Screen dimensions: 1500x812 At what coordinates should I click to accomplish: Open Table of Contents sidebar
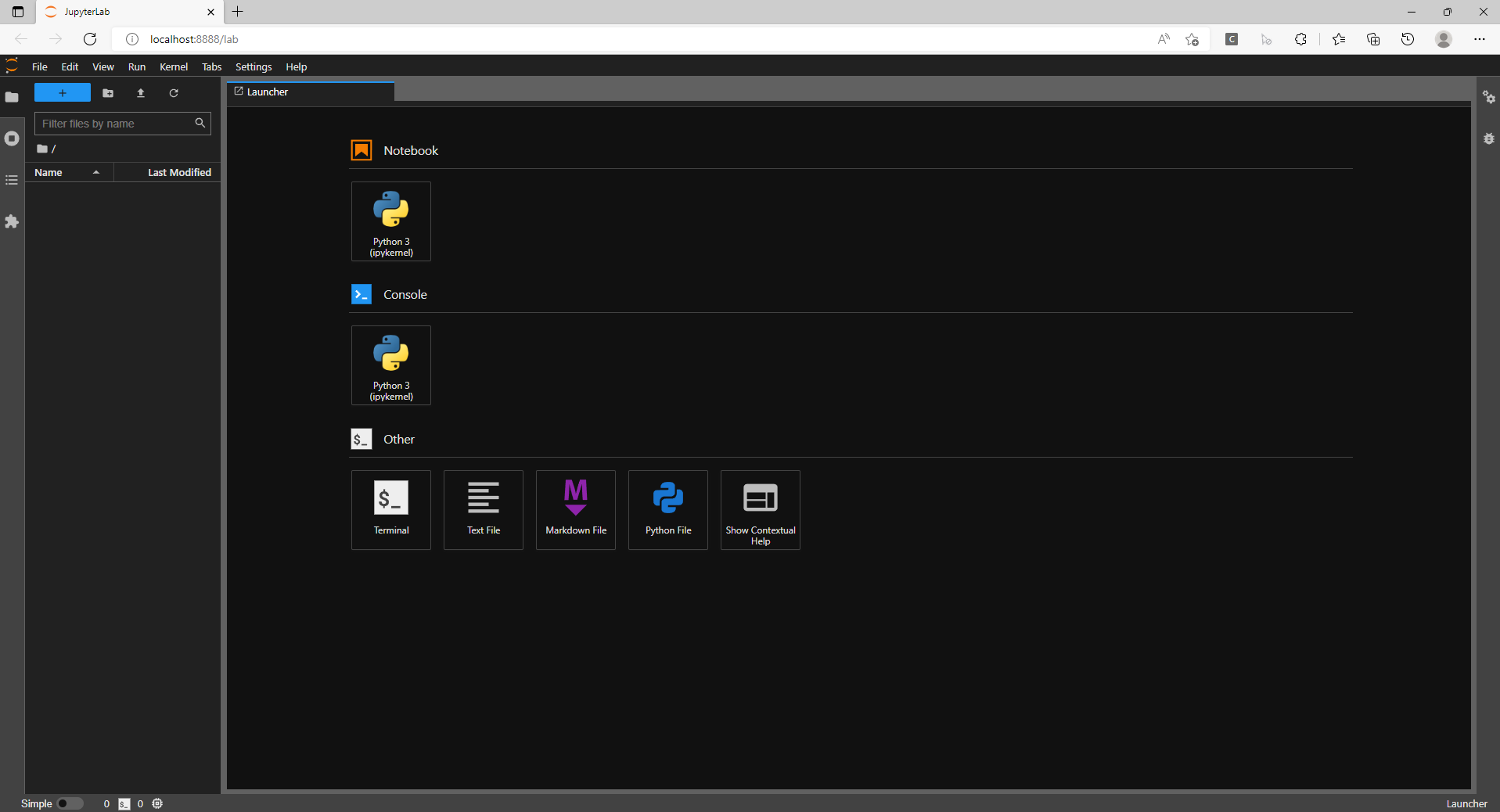tap(12, 180)
